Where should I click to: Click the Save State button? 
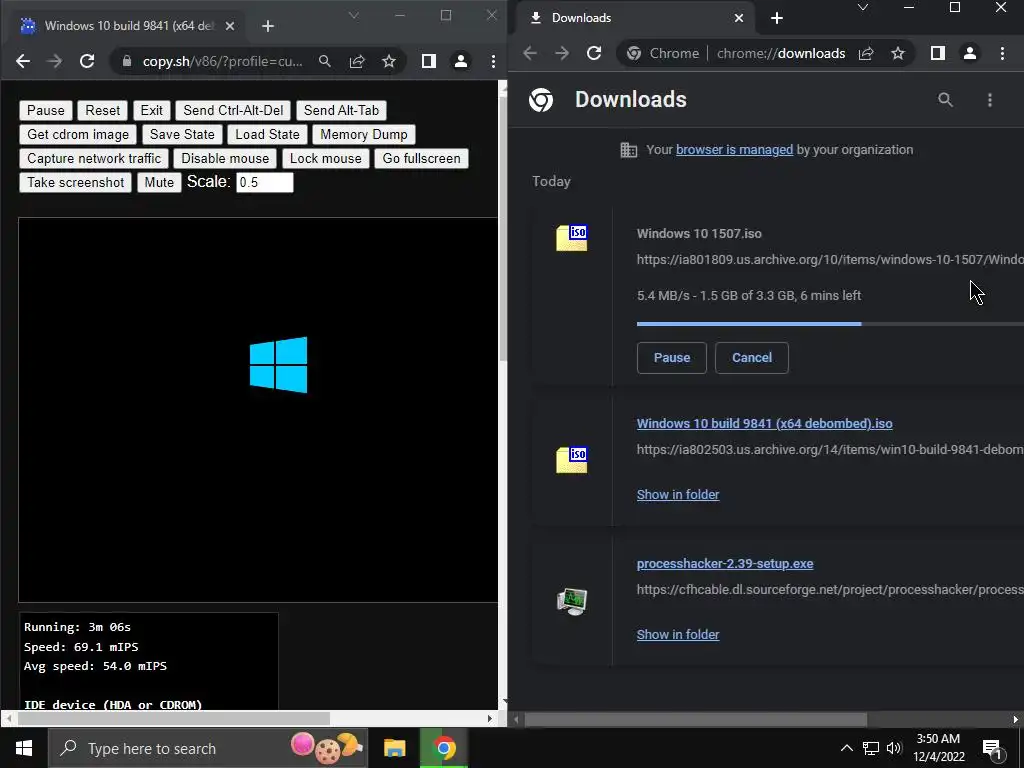[x=182, y=135]
